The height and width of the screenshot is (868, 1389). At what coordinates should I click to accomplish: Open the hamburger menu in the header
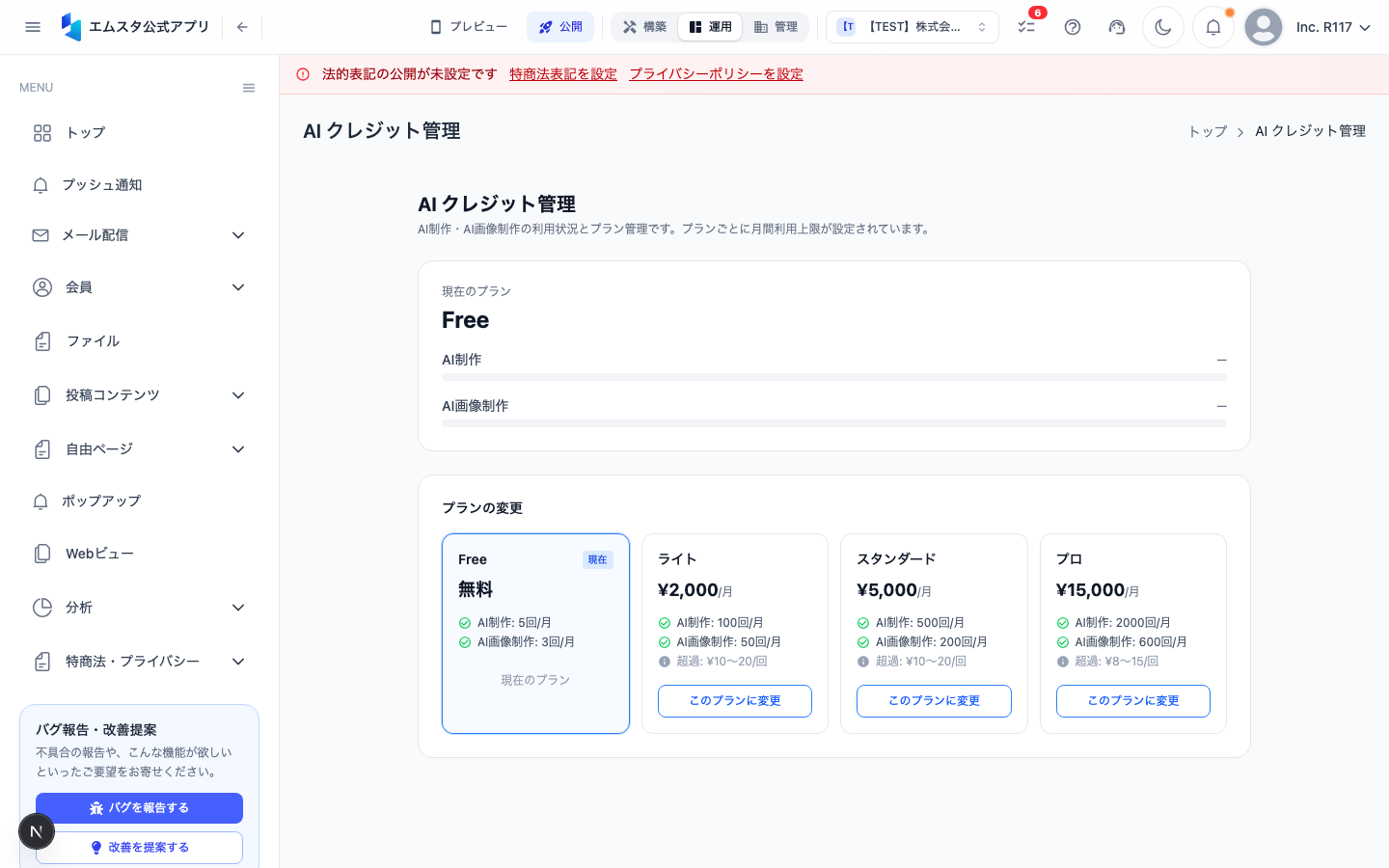[x=33, y=27]
